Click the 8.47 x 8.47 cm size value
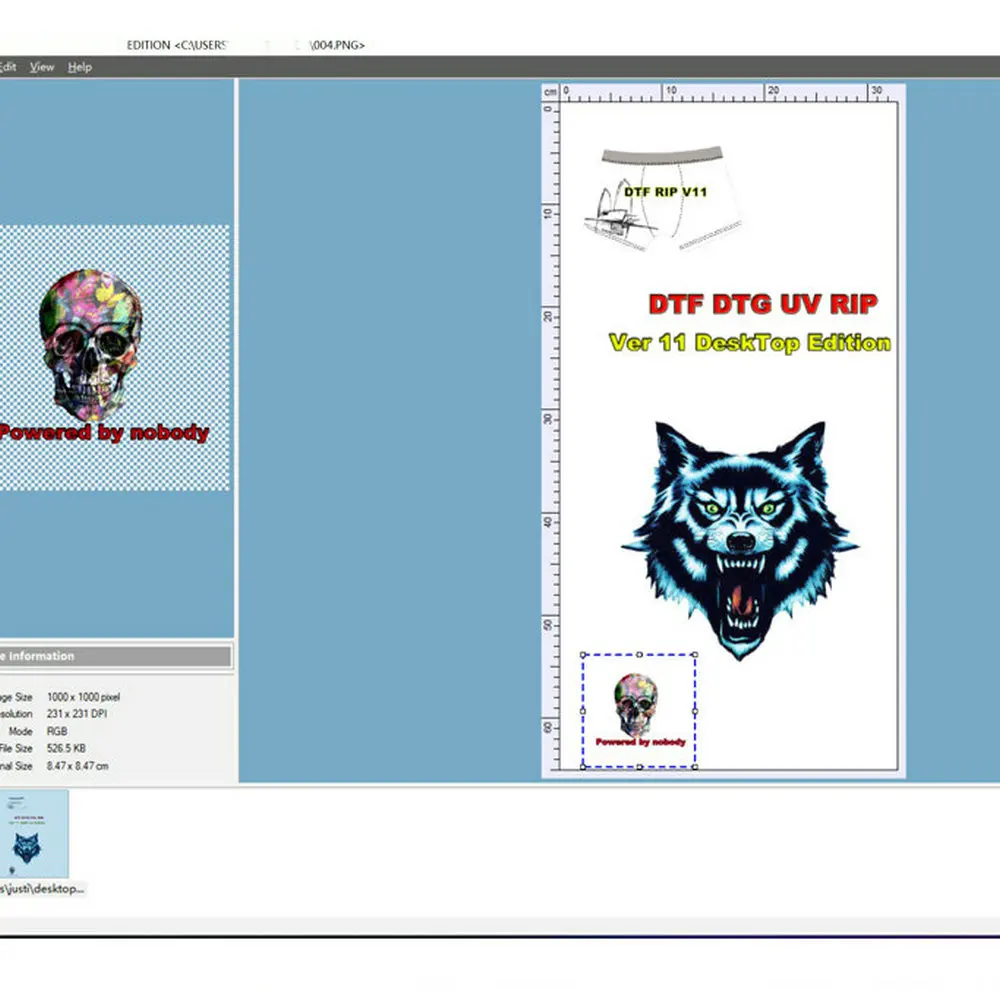 (77, 766)
